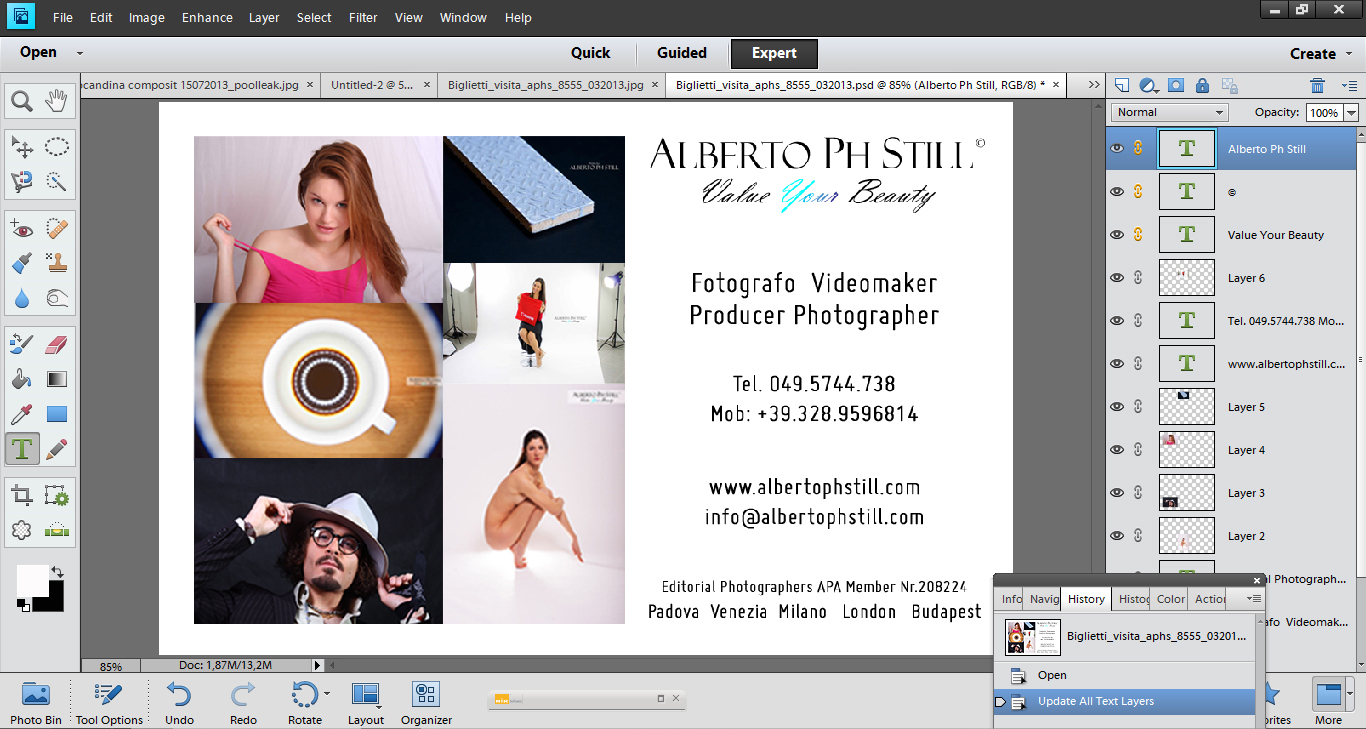Image resolution: width=1366 pixels, height=729 pixels.
Task: Show hidden document tabs overflow arrows
Action: tap(1093, 85)
